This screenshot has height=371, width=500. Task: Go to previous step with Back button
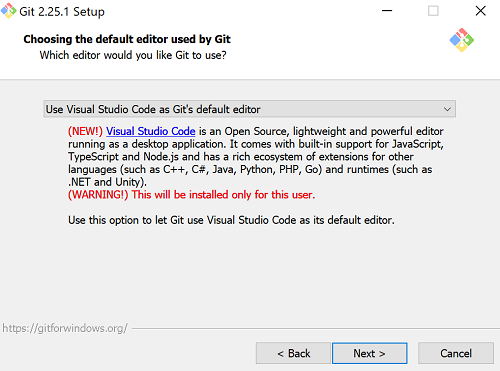(293, 353)
